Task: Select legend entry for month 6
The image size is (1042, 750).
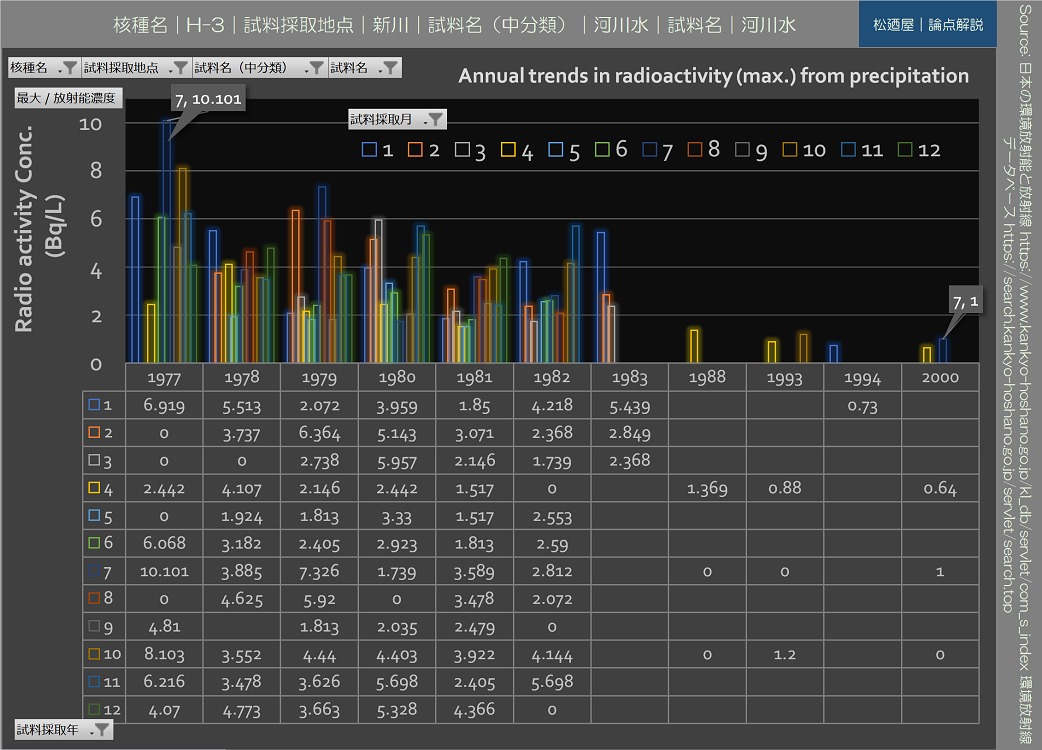Action: [611, 150]
